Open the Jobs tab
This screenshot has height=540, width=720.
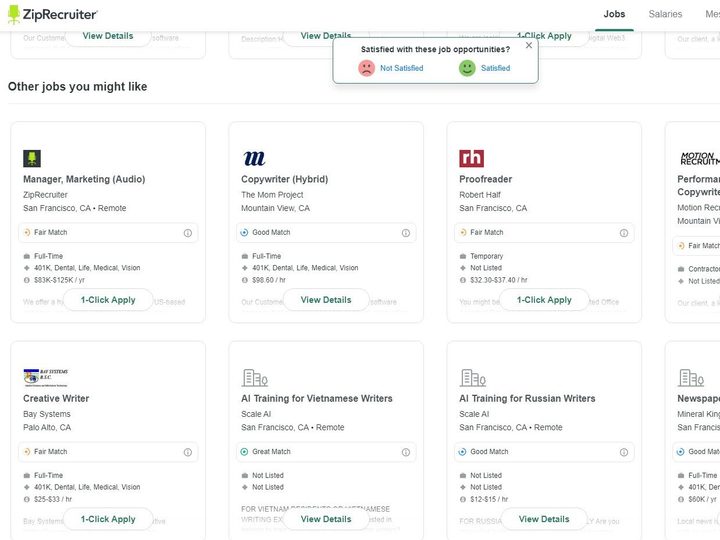point(614,14)
